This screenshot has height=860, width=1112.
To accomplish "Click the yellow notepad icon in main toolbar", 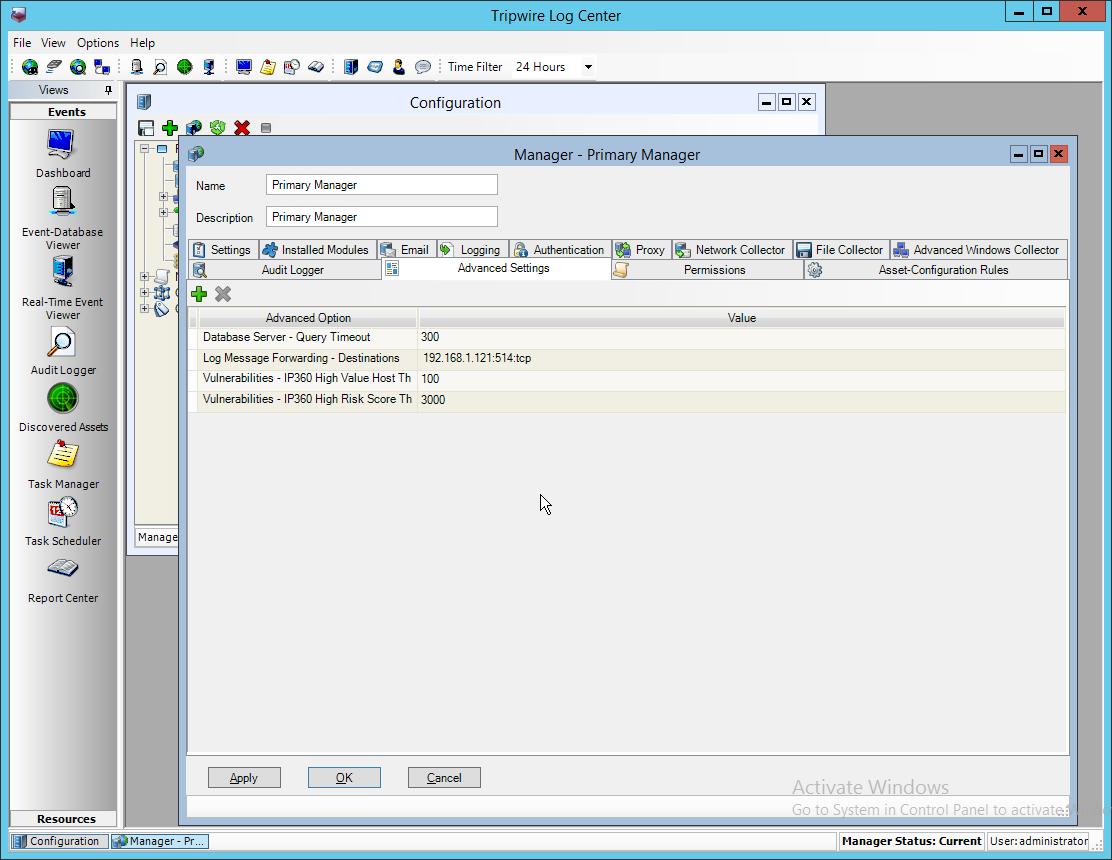I will pyautogui.click(x=268, y=67).
